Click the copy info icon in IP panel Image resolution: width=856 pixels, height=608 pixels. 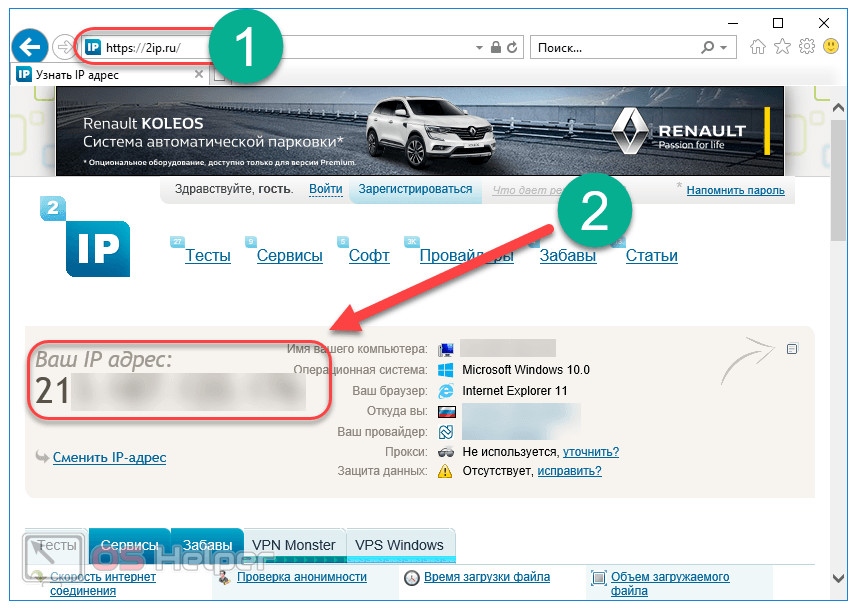[792, 349]
